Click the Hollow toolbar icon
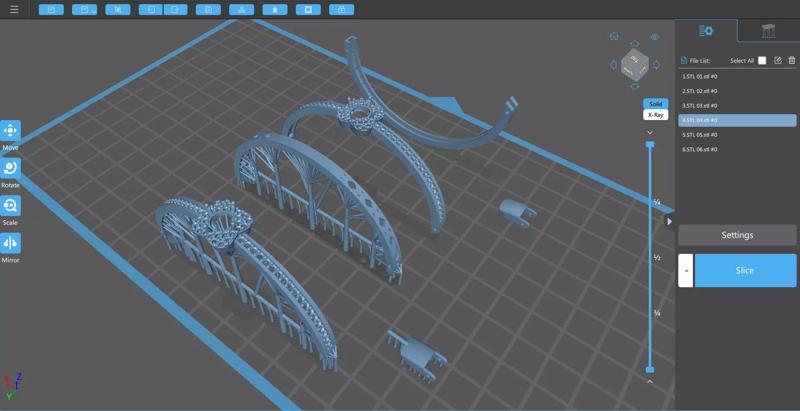Screen dimensions: 800x411 click(275, 9)
